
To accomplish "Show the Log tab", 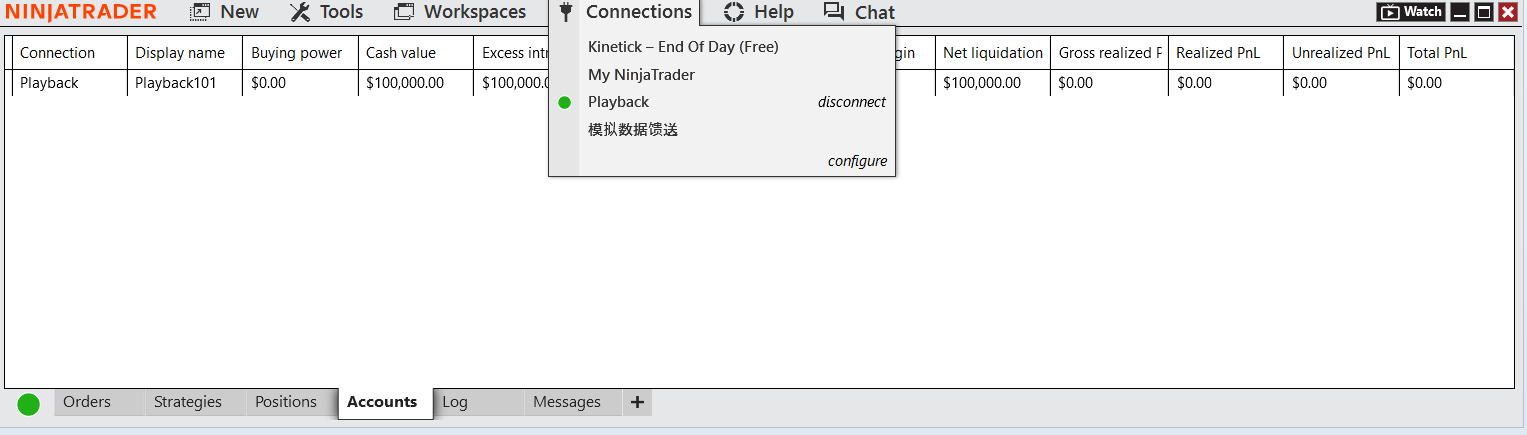I will click(x=455, y=402).
